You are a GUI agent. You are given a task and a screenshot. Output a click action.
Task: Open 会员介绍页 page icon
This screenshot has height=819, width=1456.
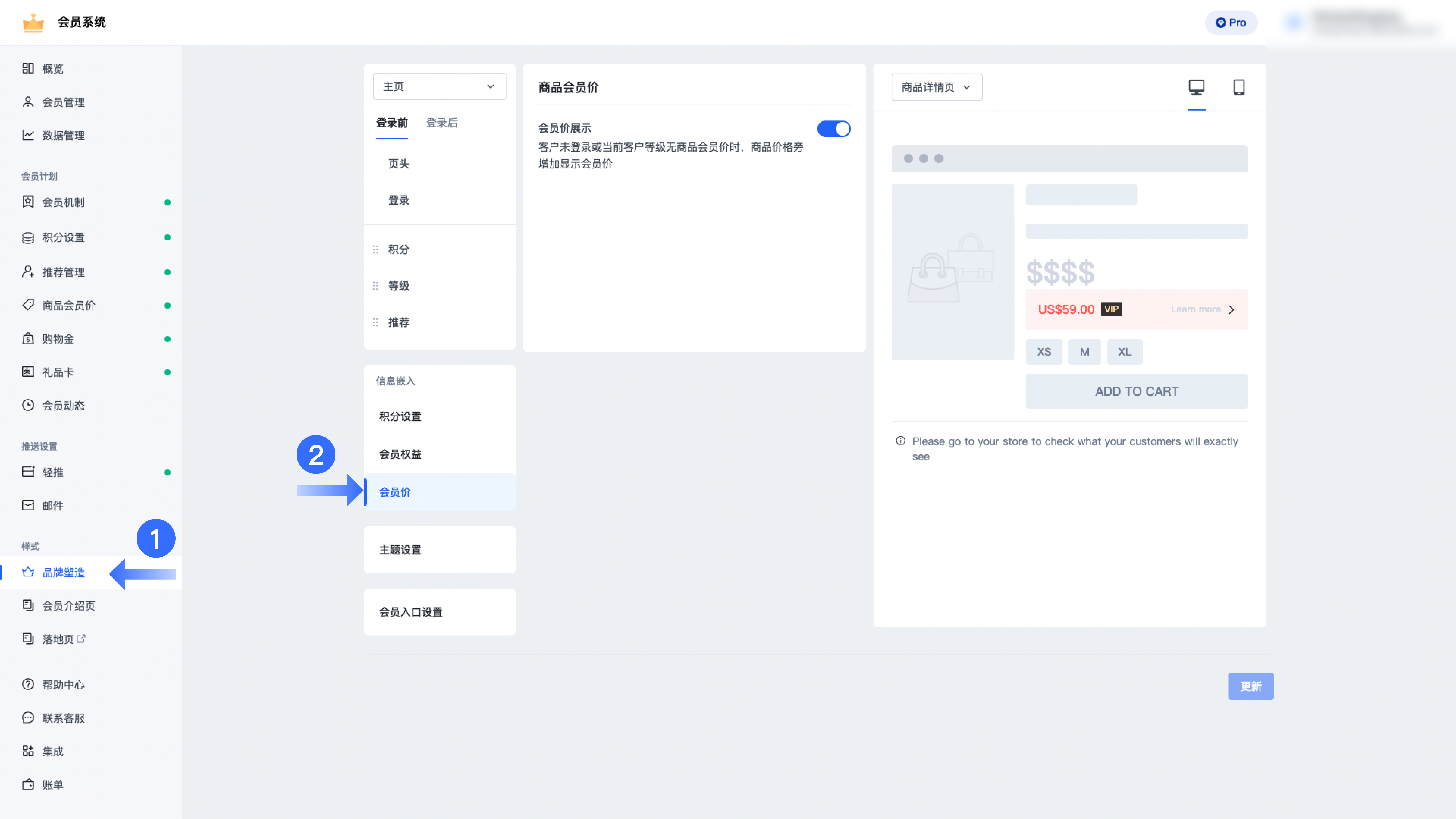pos(28,605)
